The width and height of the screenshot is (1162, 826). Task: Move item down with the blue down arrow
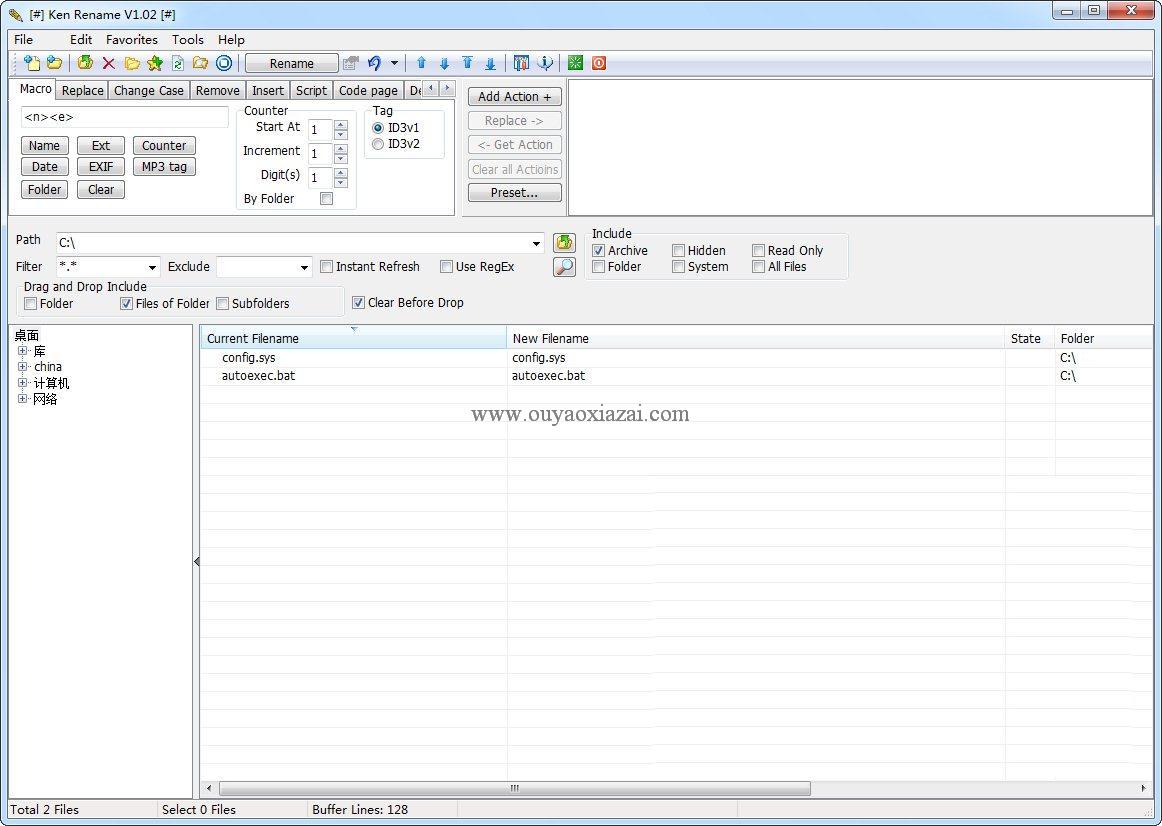445,63
